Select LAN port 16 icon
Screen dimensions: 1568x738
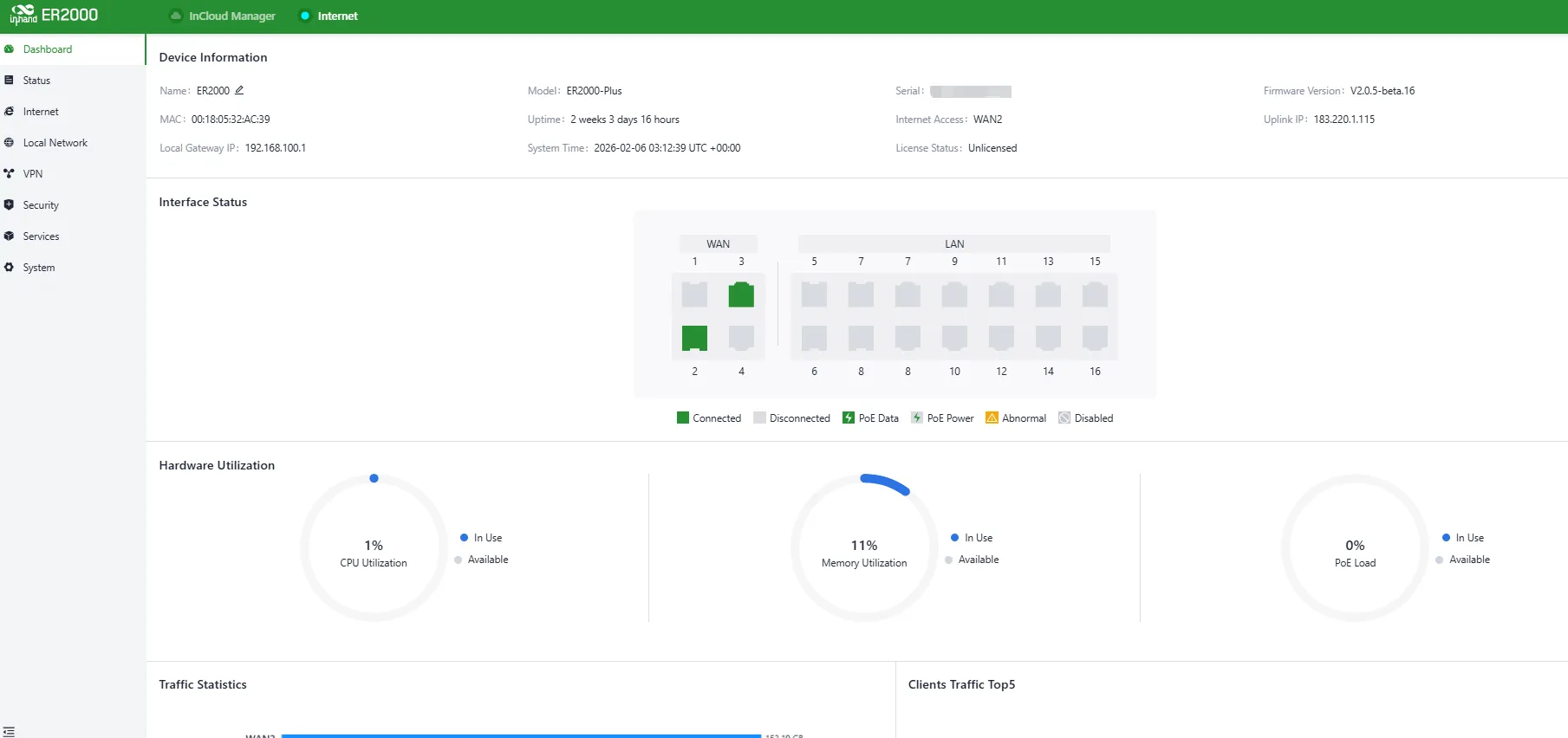click(x=1095, y=338)
